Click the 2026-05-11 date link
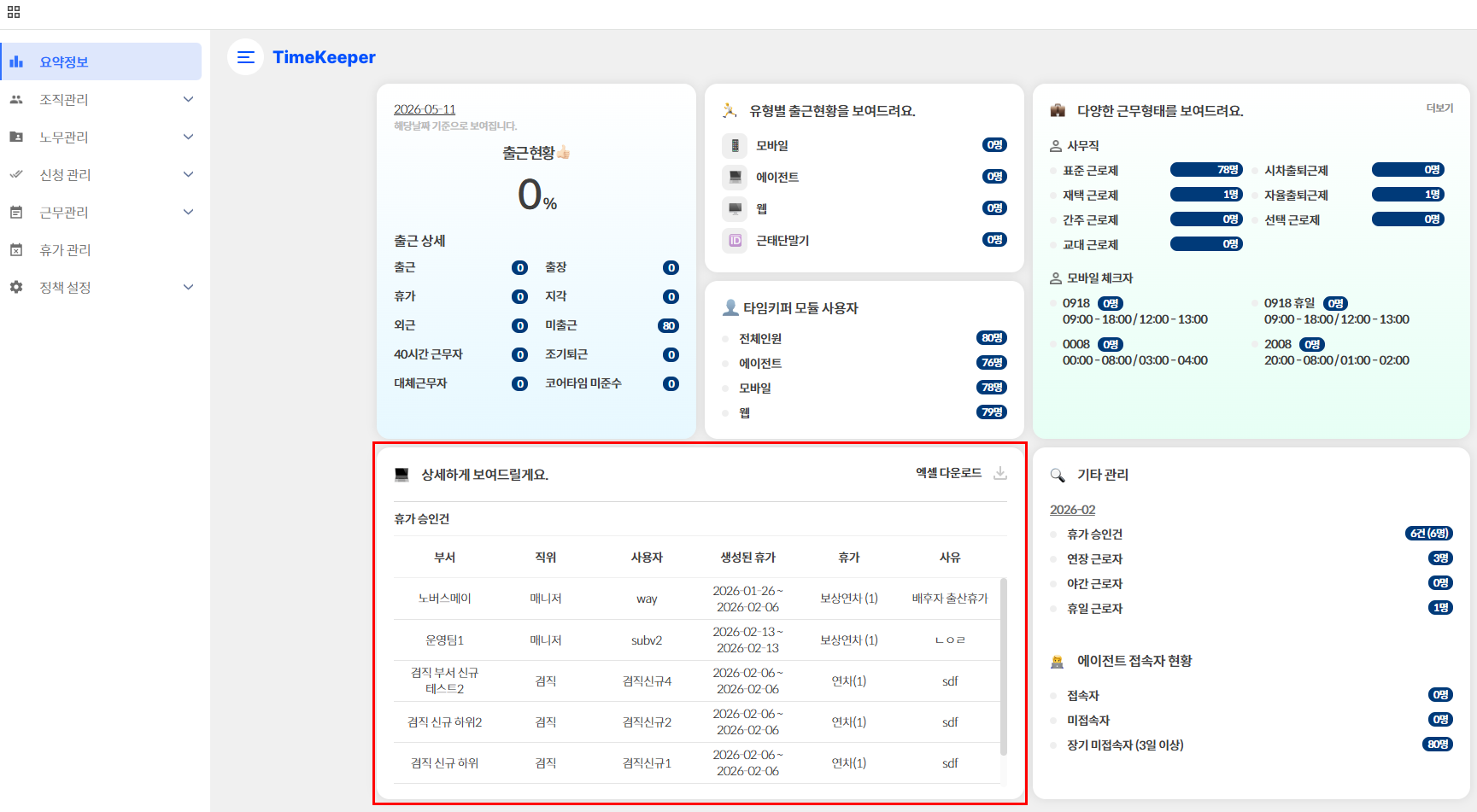The height and width of the screenshot is (812, 1477). tap(425, 109)
